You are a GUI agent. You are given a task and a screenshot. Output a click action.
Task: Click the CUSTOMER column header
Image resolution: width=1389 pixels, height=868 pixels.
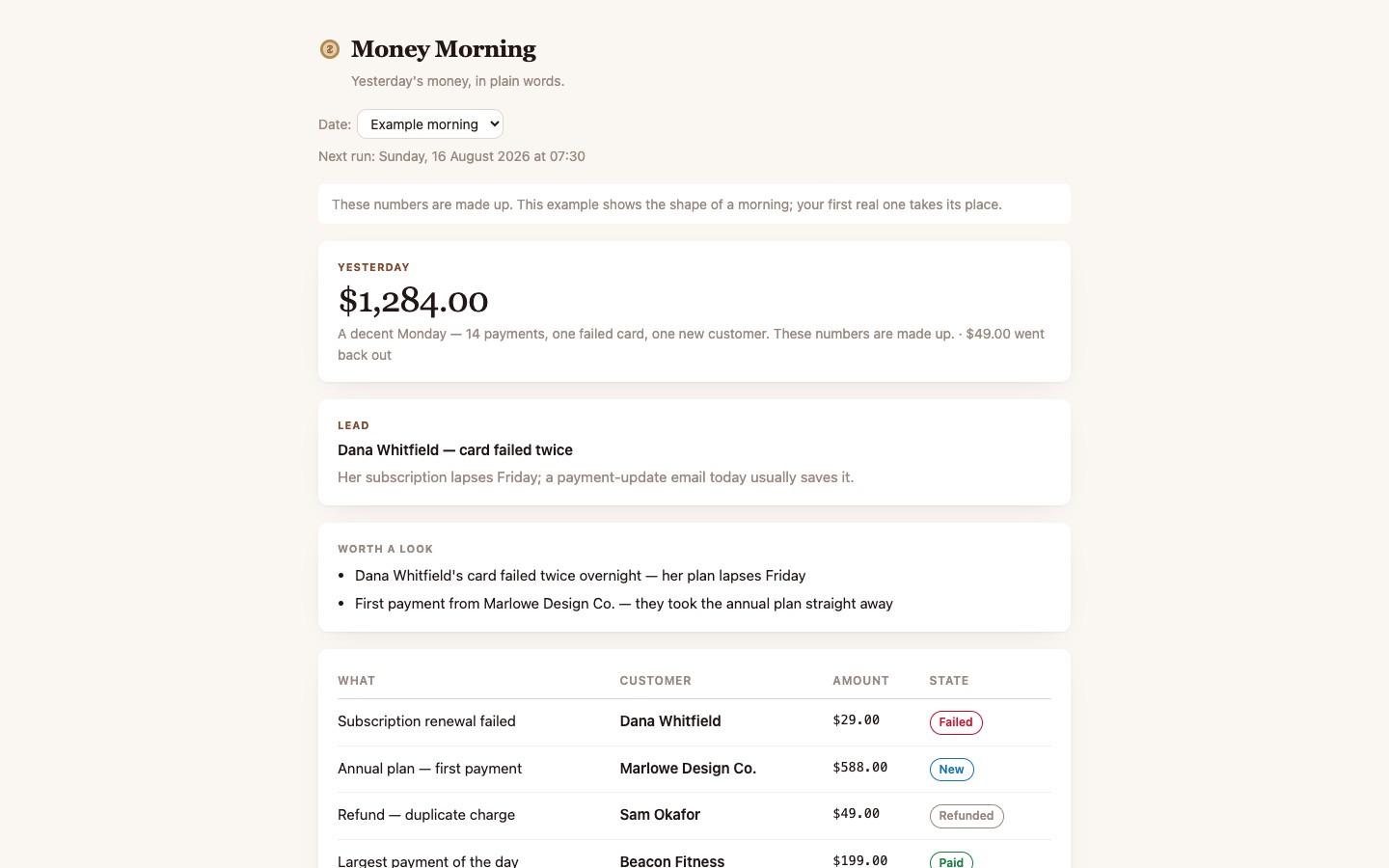pyautogui.click(x=655, y=681)
